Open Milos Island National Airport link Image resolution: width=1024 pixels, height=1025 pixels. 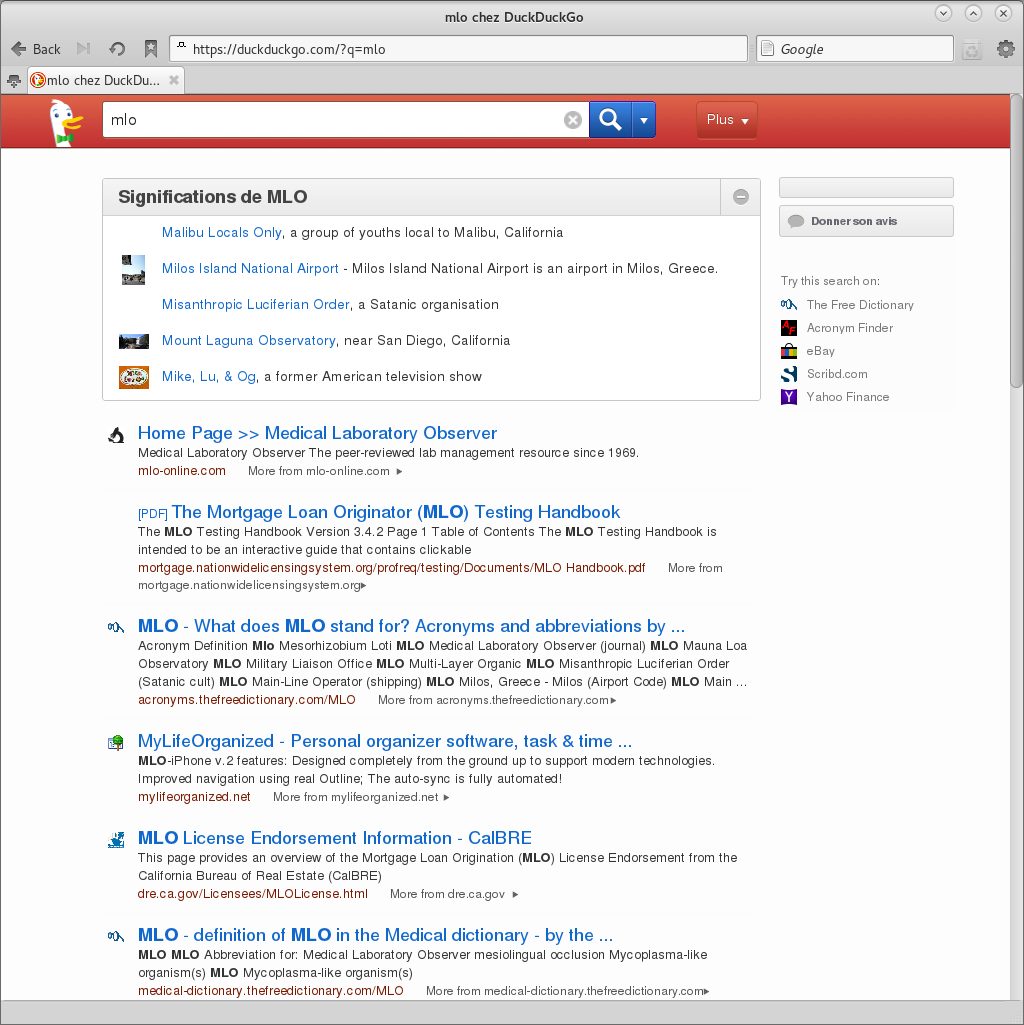[250, 269]
